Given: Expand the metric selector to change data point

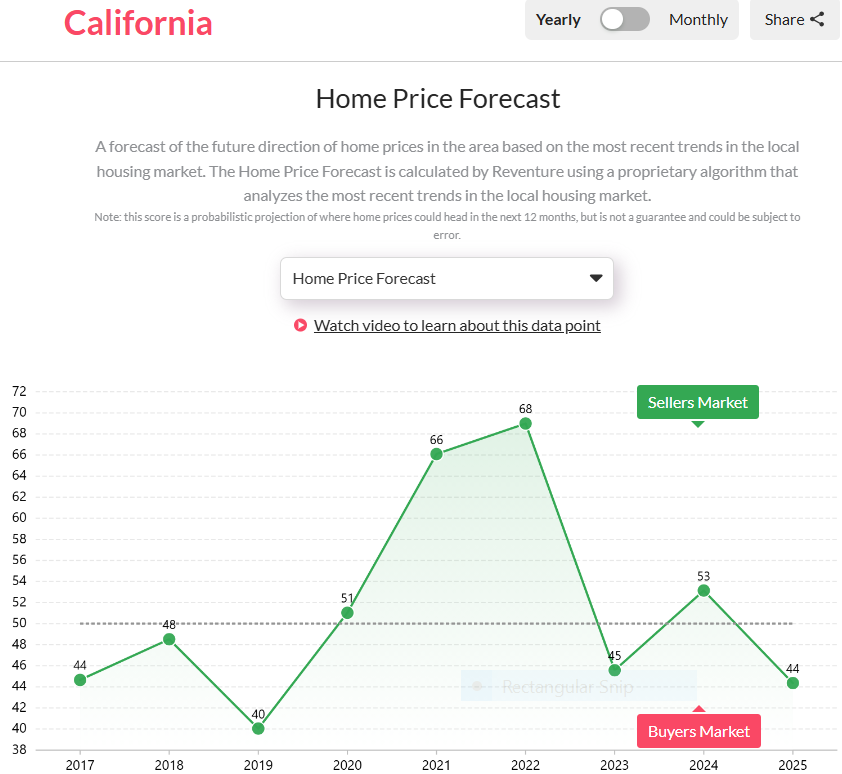Looking at the screenshot, I should coord(446,278).
